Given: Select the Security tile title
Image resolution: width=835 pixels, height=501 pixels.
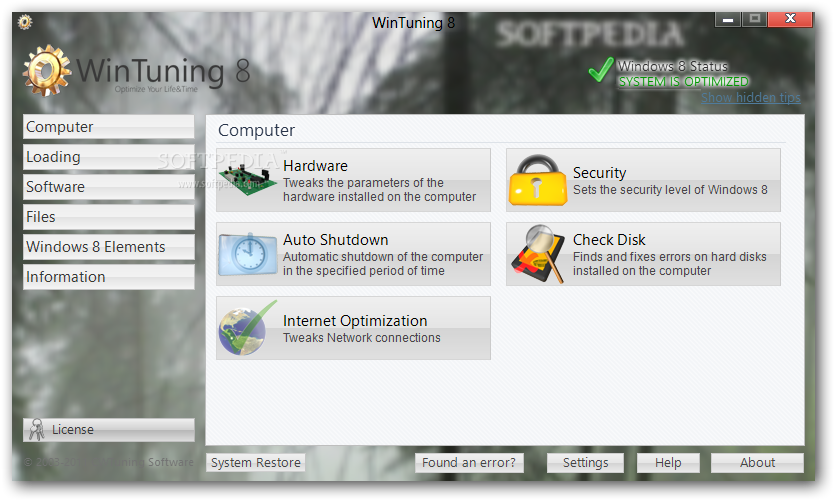Looking at the screenshot, I should click(x=600, y=173).
